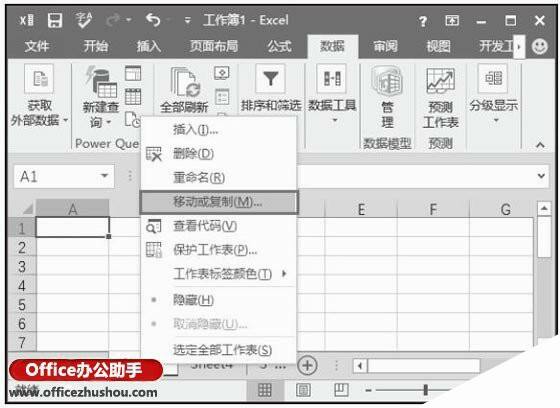This screenshot has height=408, width=560.
Task: Open the Name Box dropdown arrow
Action: coord(104,176)
